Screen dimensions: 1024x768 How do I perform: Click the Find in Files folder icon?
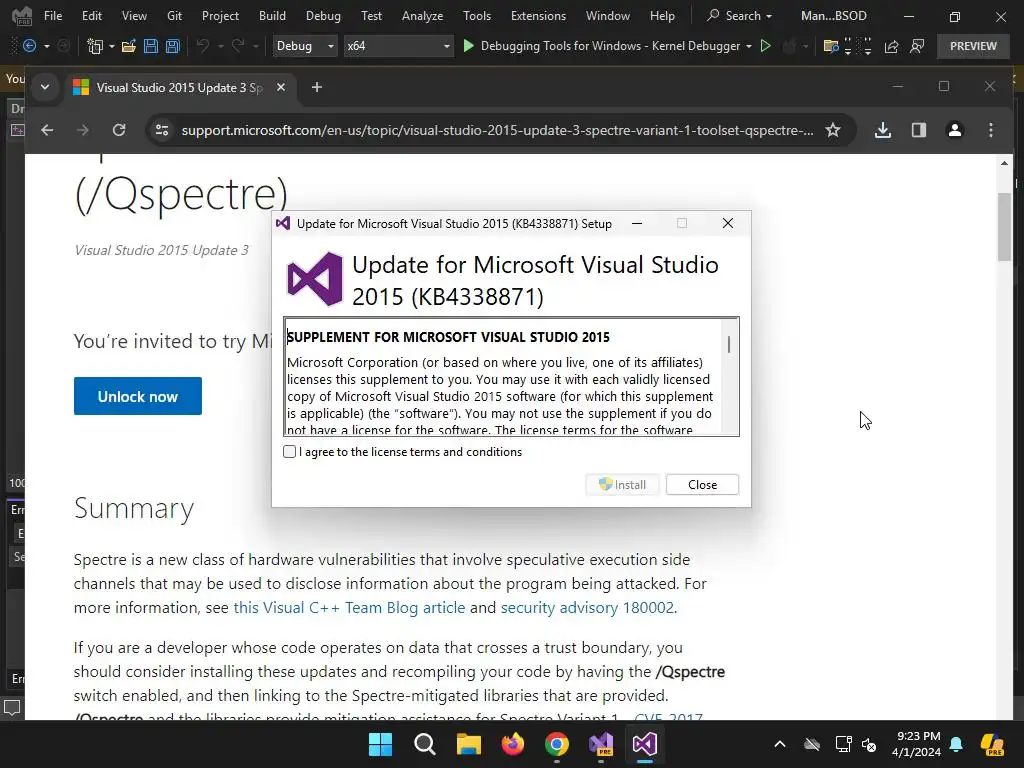coord(831,46)
